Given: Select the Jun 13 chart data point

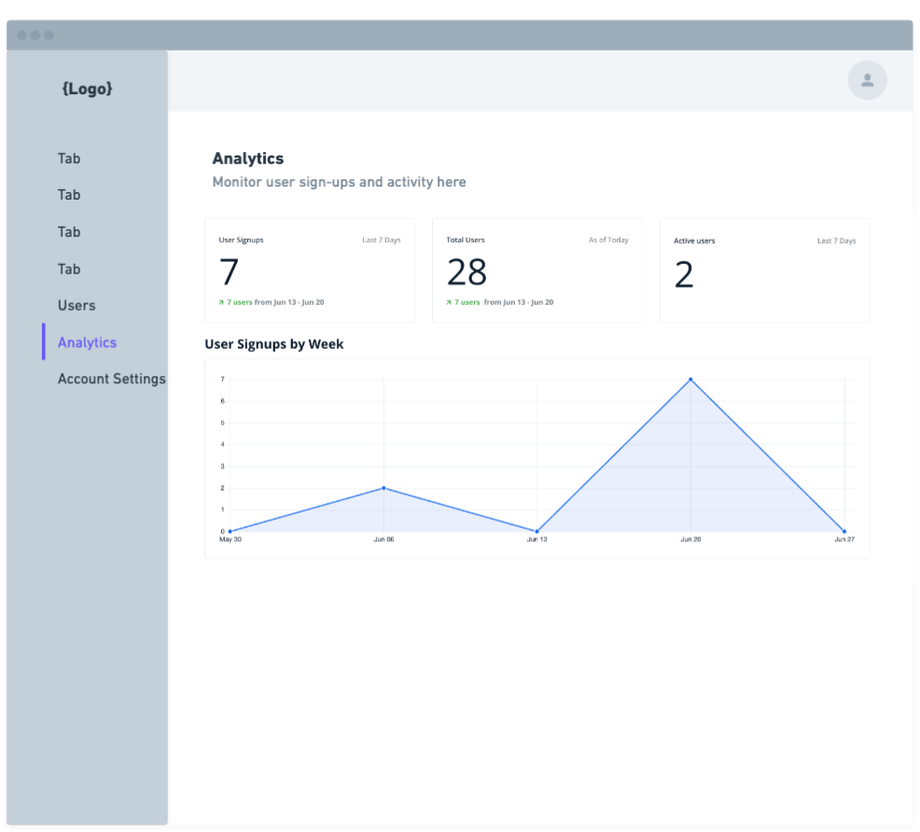Looking at the screenshot, I should tap(537, 532).
